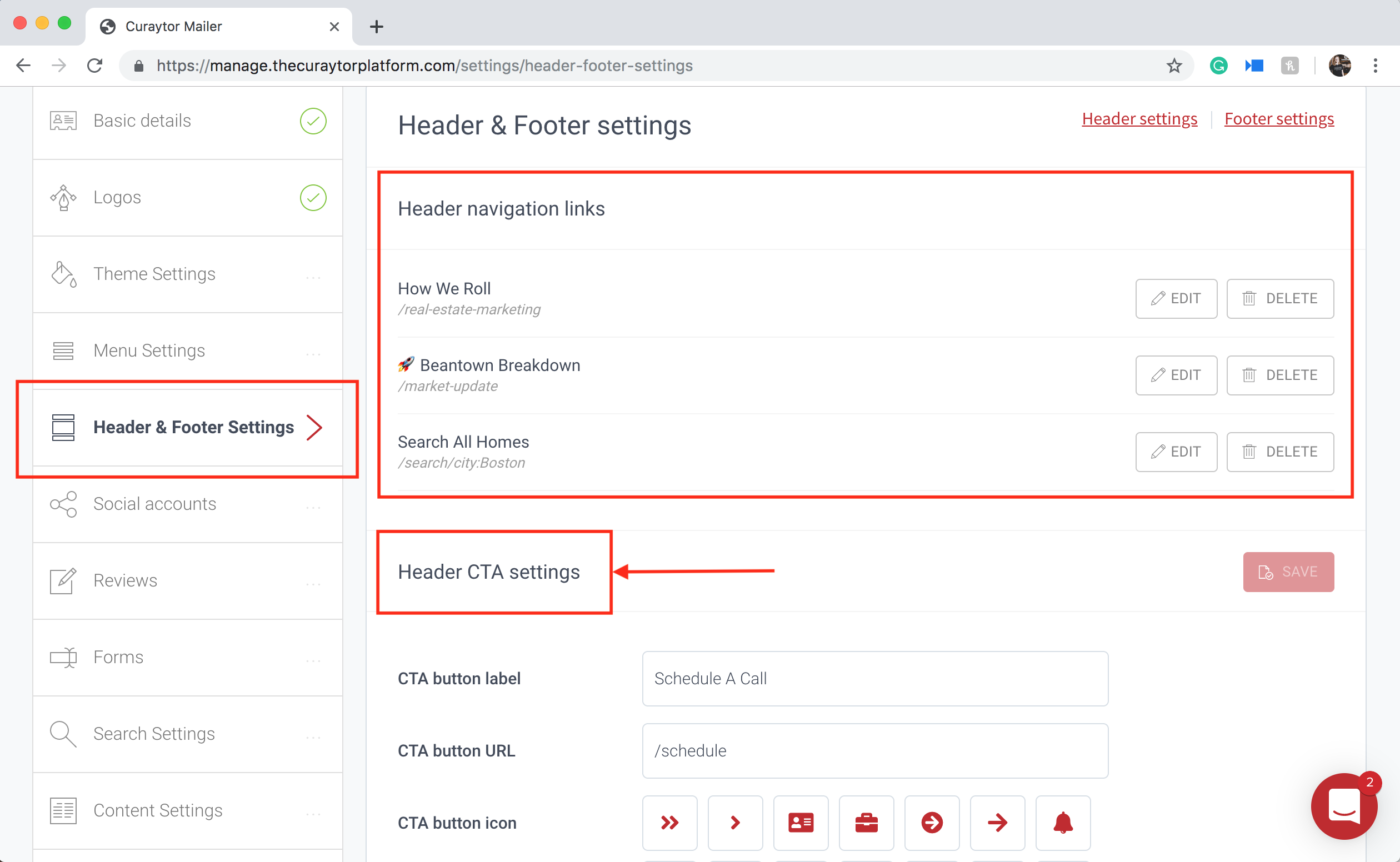Open a new browser tab
1400x862 pixels.
376,26
